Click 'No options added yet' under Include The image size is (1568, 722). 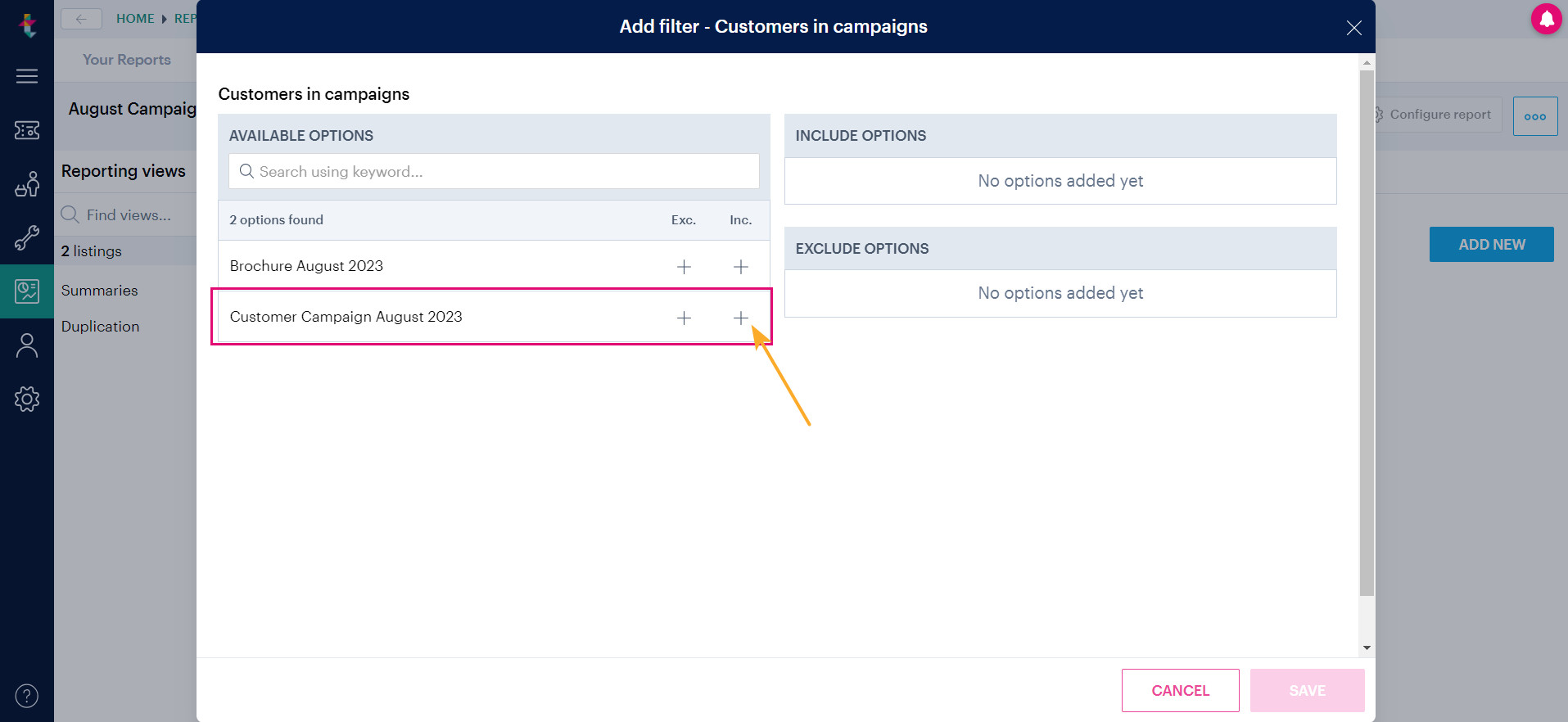point(1060,181)
